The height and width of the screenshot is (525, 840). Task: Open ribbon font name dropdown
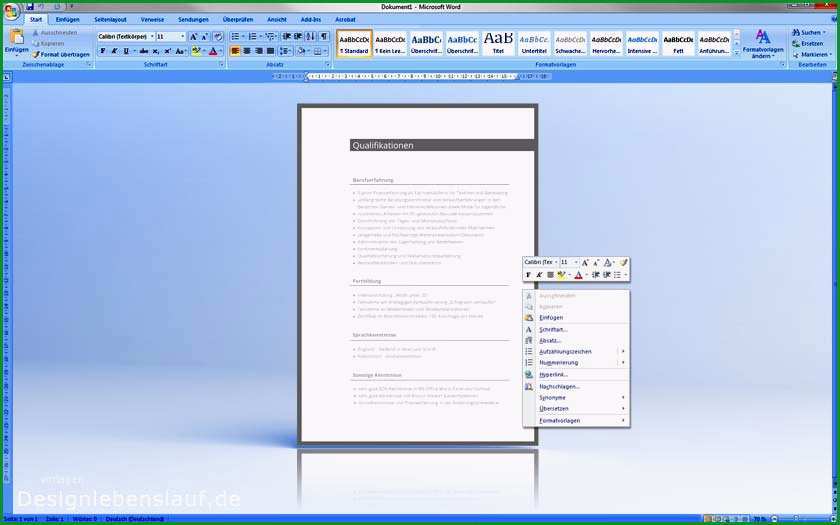coord(152,36)
